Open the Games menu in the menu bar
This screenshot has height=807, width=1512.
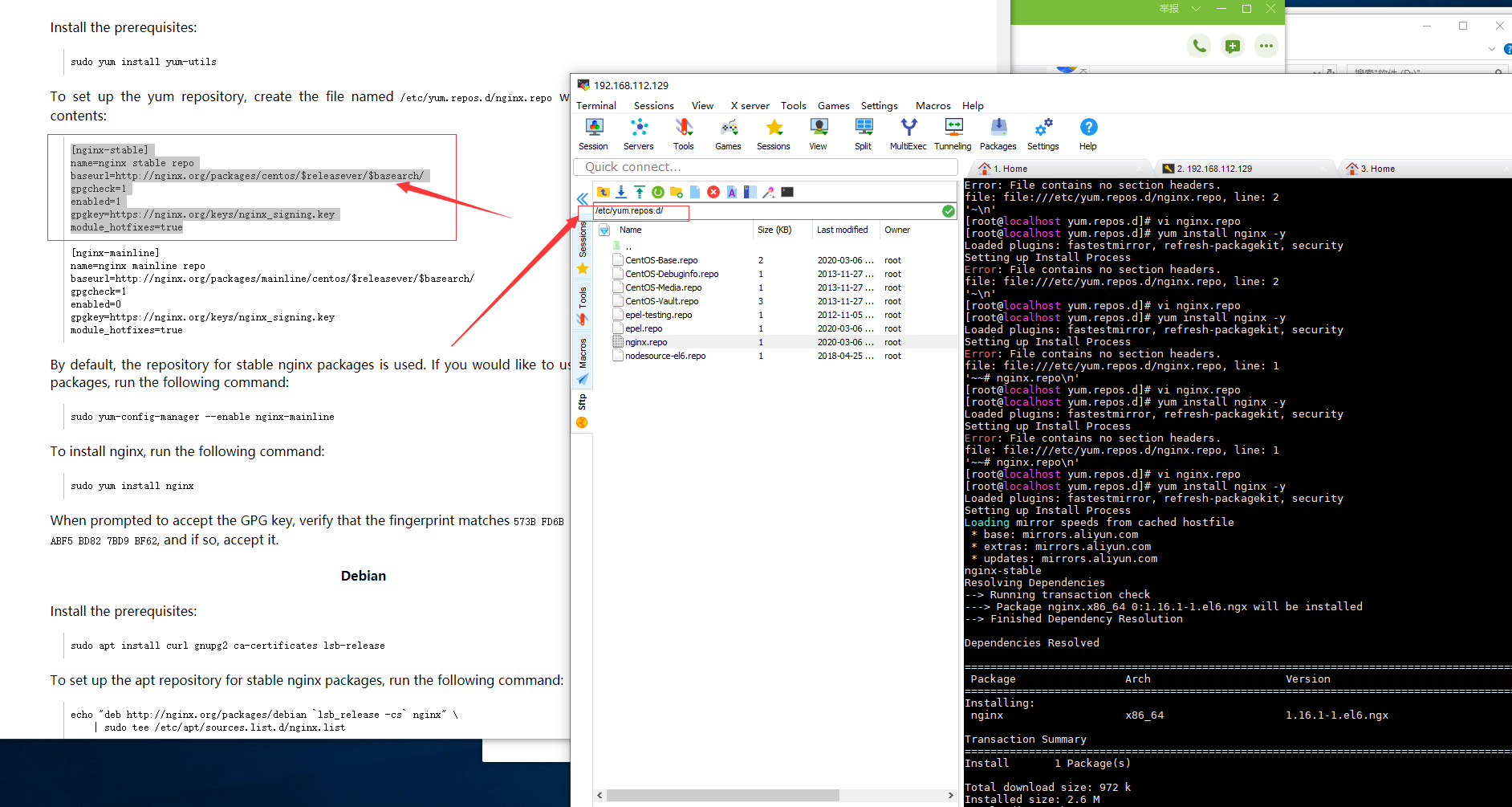(x=834, y=105)
